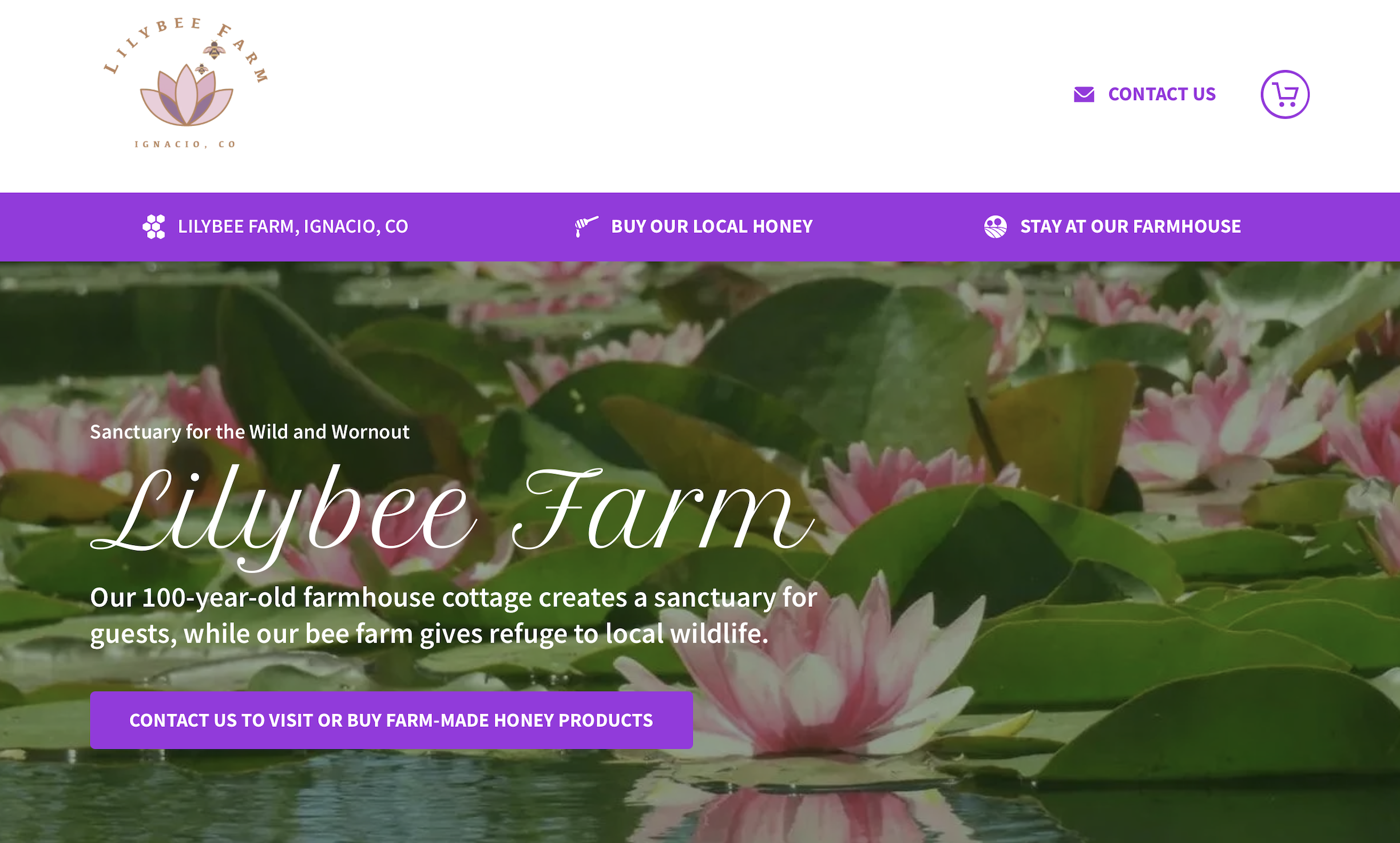The height and width of the screenshot is (843, 1400).
Task: Click the bee graphic in the logo
Action: pyautogui.click(x=214, y=50)
